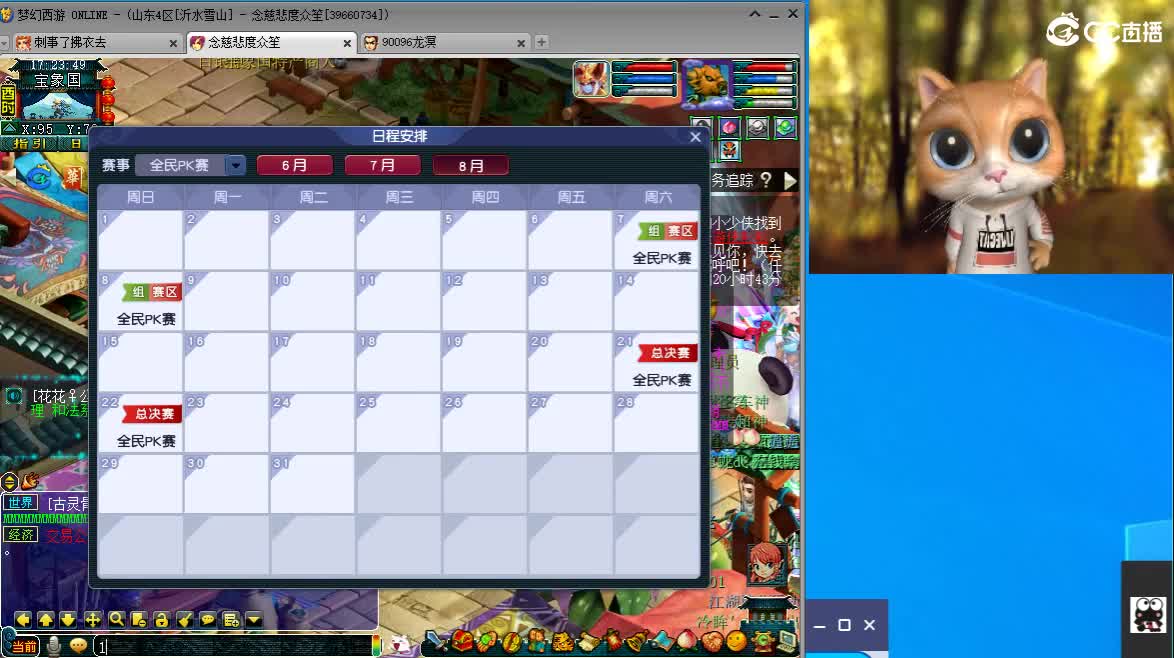Click the pink peach icon in bottom bar
The height and width of the screenshot is (658, 1174).
(x=687, y=641)
